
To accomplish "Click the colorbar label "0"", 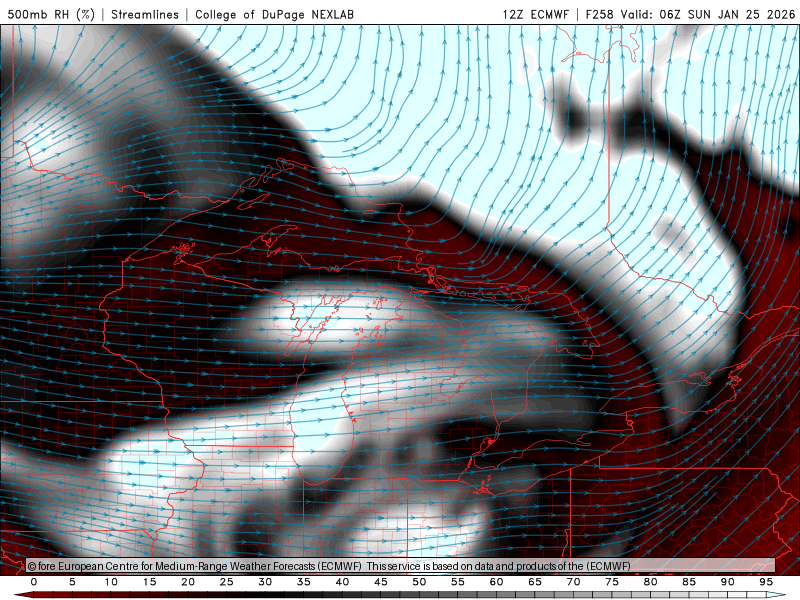I will click(x=34, y=582).
